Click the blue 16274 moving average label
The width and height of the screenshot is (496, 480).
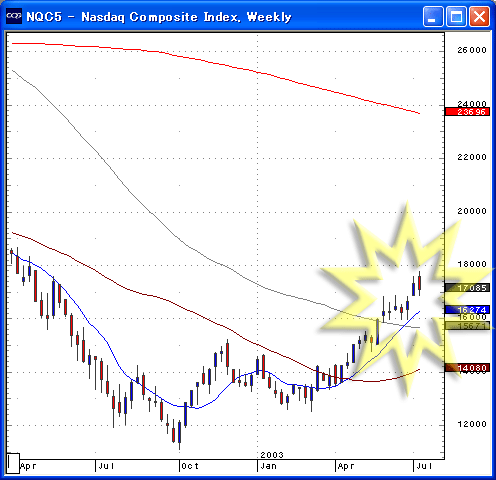click(x=467, y=310)
